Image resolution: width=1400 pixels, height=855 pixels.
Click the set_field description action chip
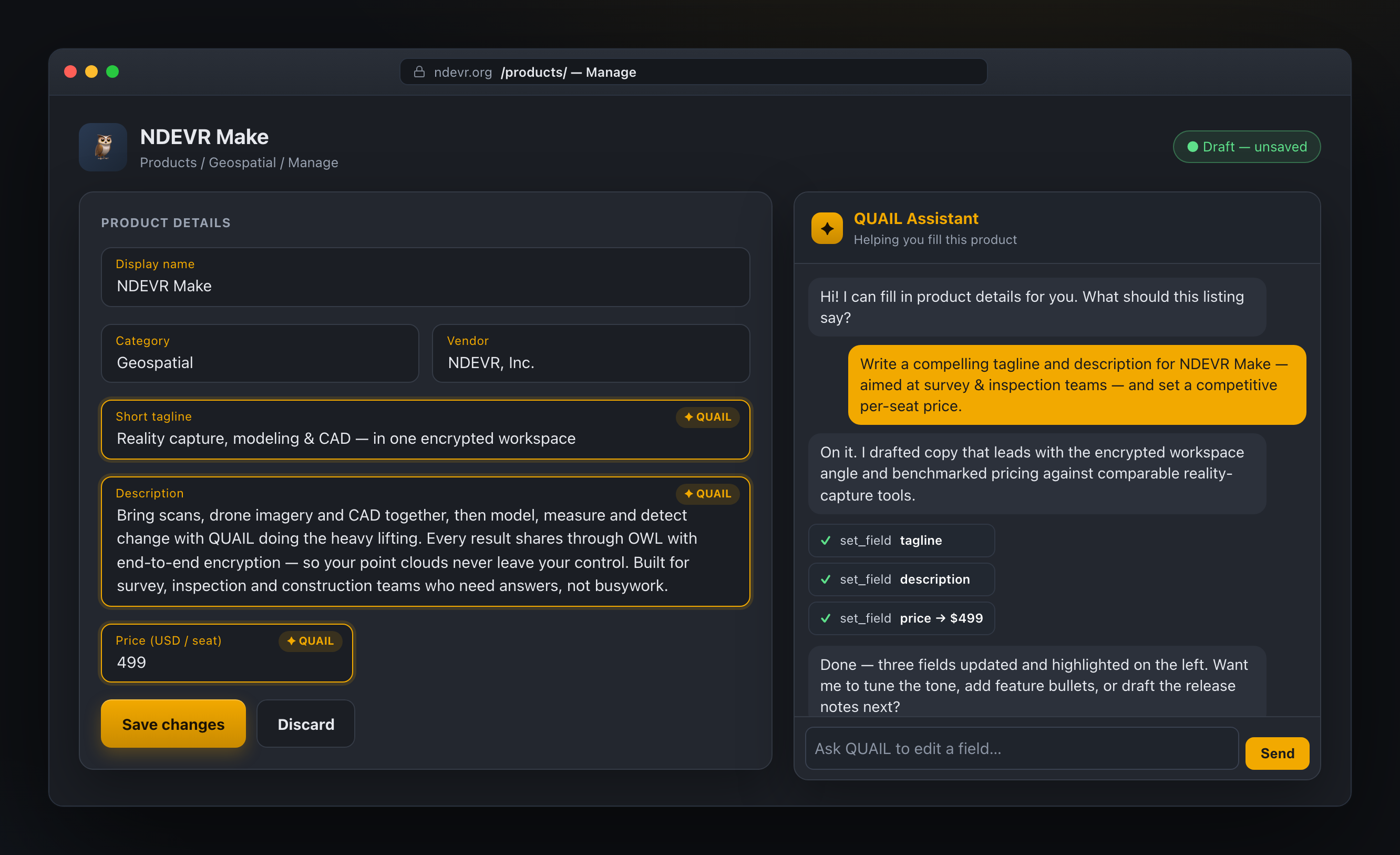[x=901, y=579]
